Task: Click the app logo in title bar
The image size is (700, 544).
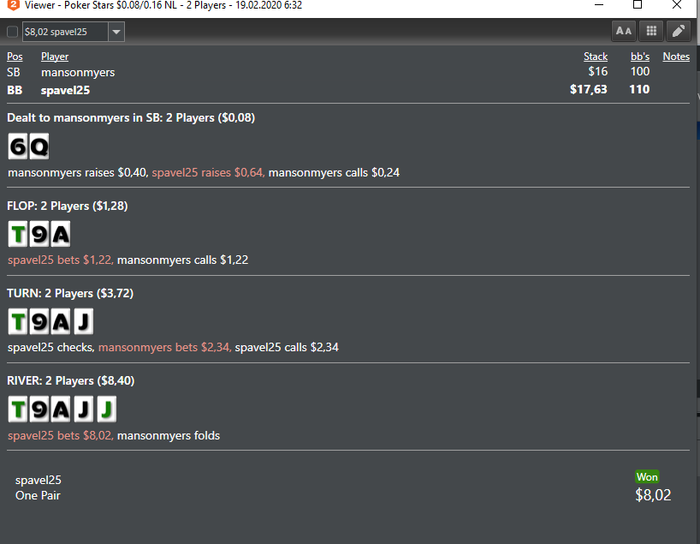Action: coord(13,5)
